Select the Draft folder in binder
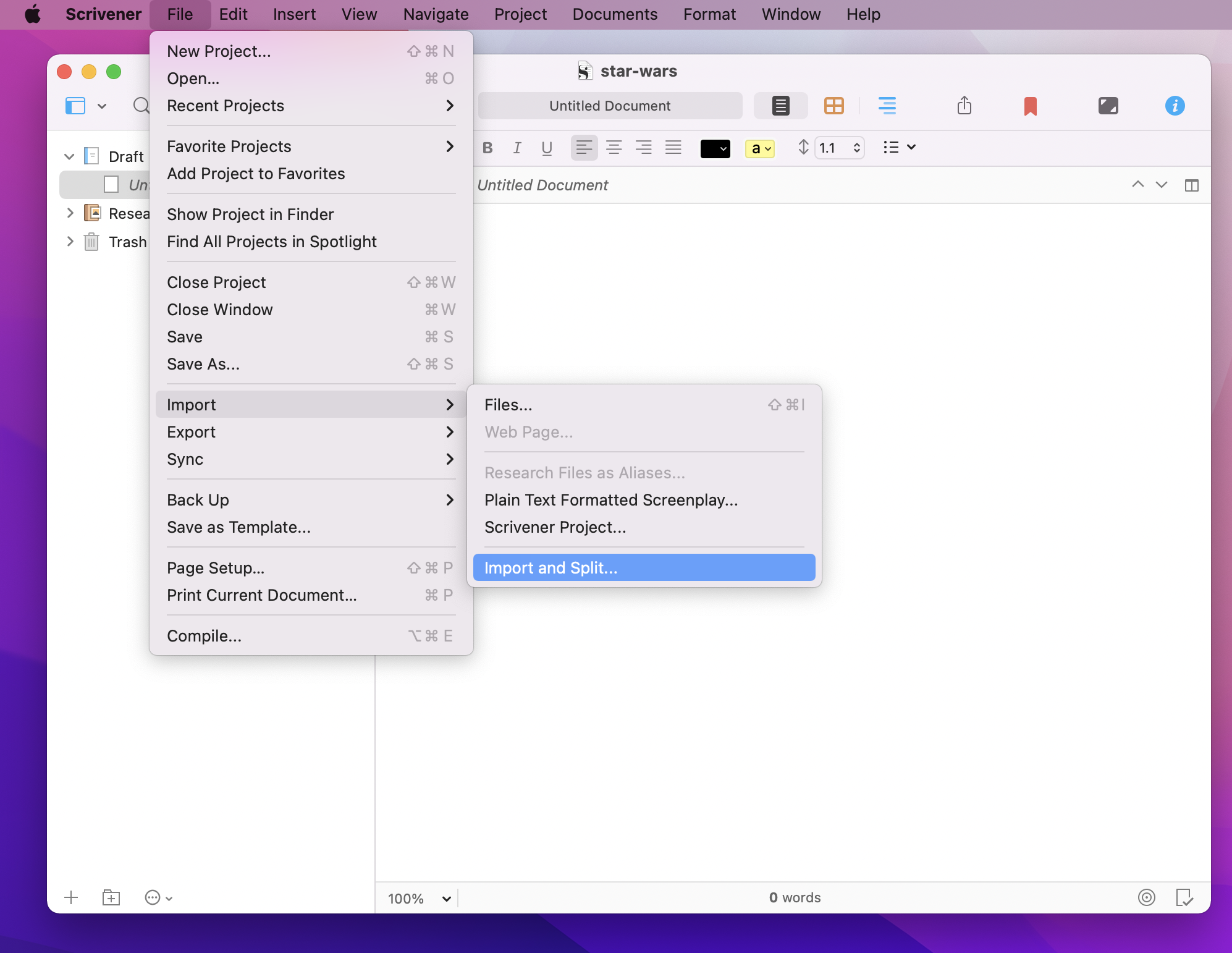 coord(126,156)
